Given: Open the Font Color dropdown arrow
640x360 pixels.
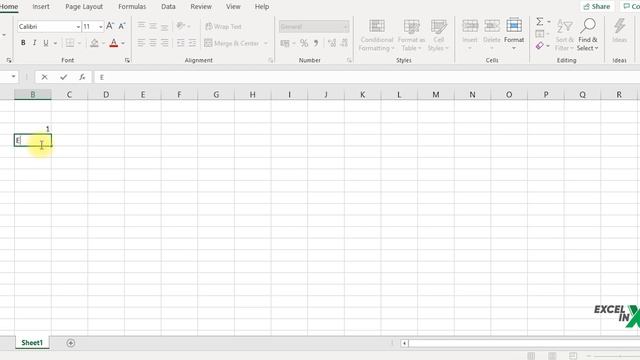Looking at the screenshot, I should tap(123, 43).
